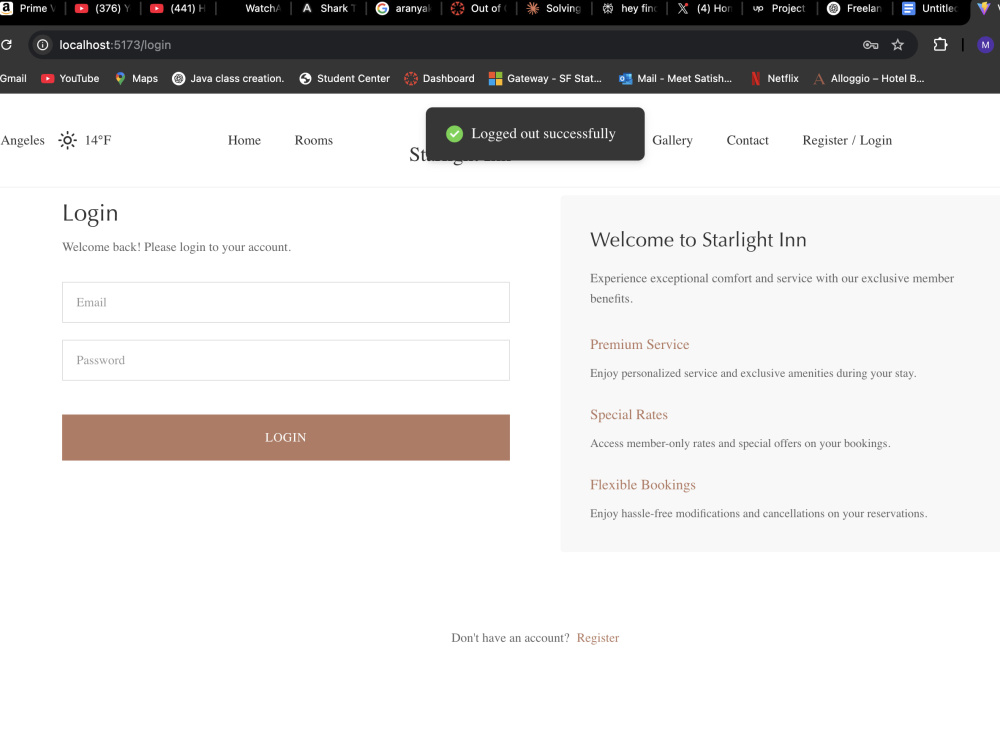Viewport: 1000px width, 750px height.
Task: Open Student Center bookmark
Action: click(345, 78)
